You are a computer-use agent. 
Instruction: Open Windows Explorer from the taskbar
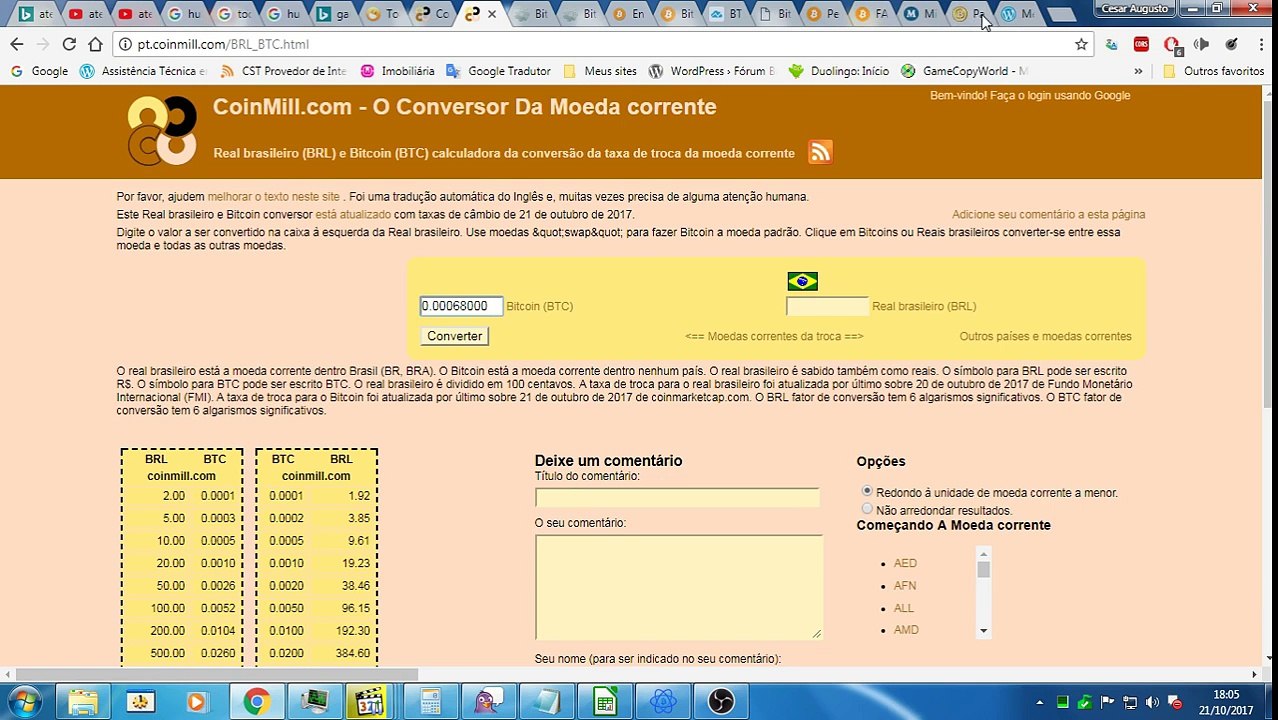pos(83,702)
